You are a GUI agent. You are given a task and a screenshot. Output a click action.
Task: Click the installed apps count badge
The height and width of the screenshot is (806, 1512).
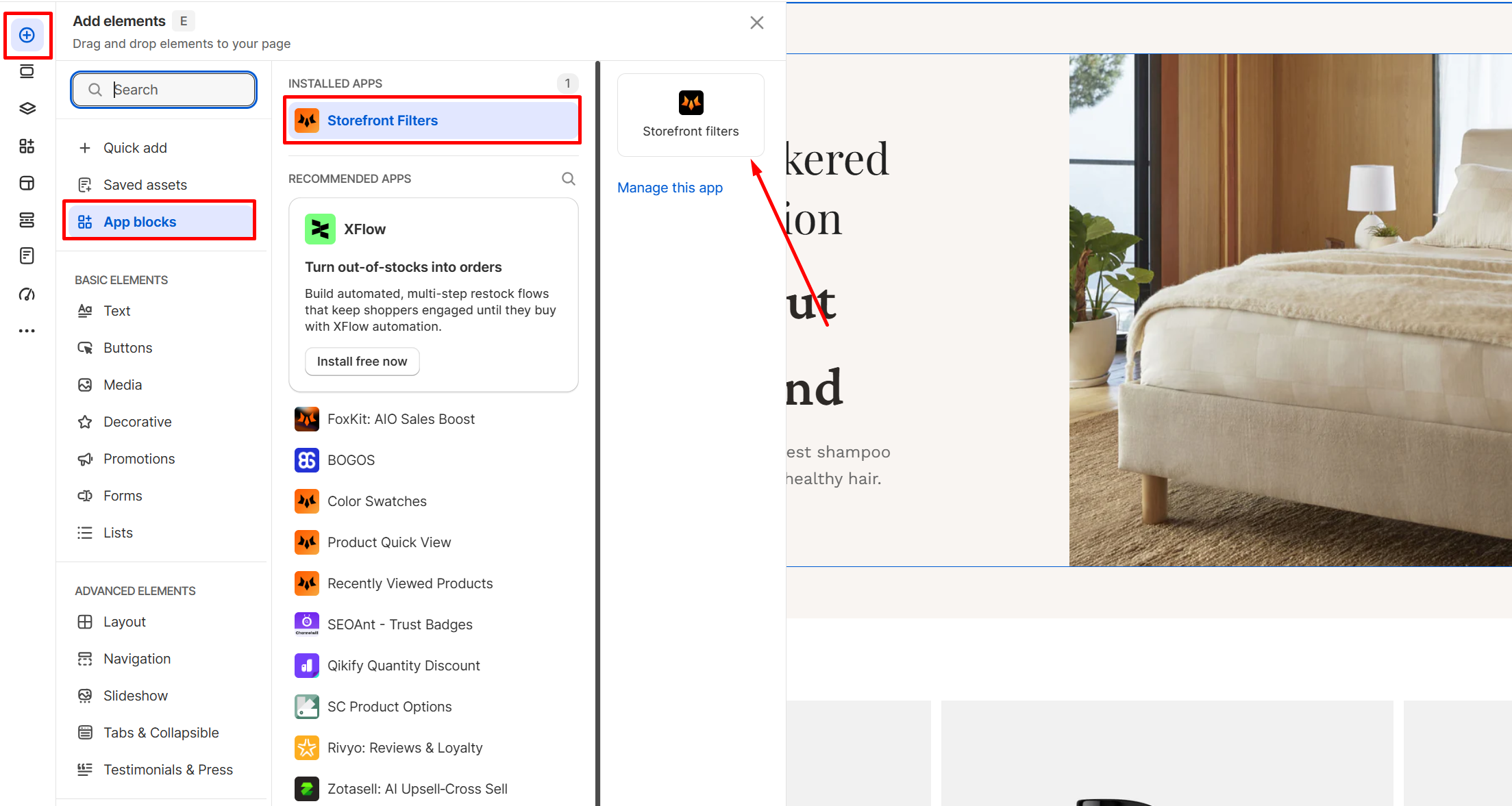tap(567, 84)
